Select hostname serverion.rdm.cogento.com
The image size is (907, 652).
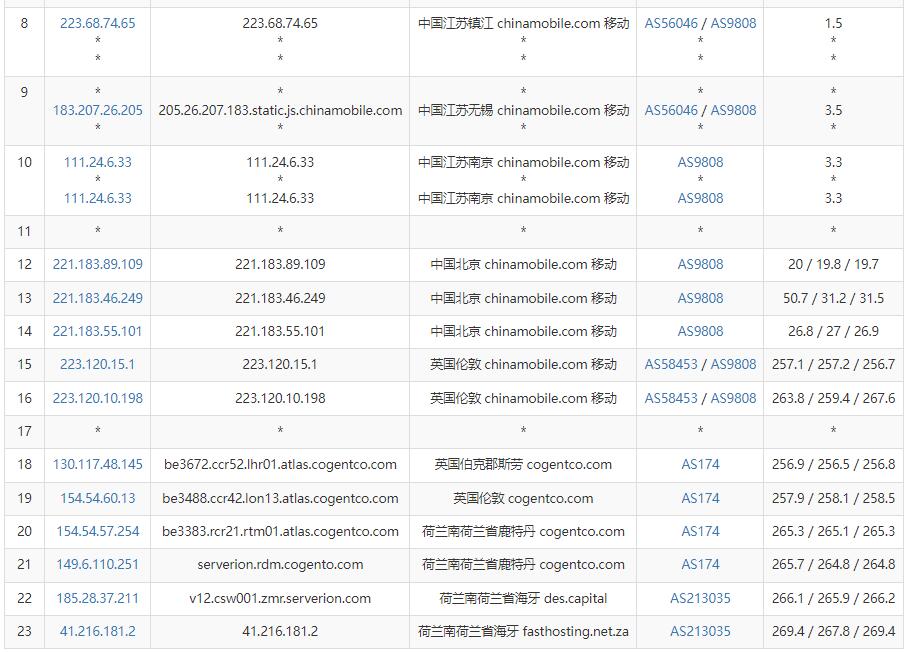click(x=280, y=564)
